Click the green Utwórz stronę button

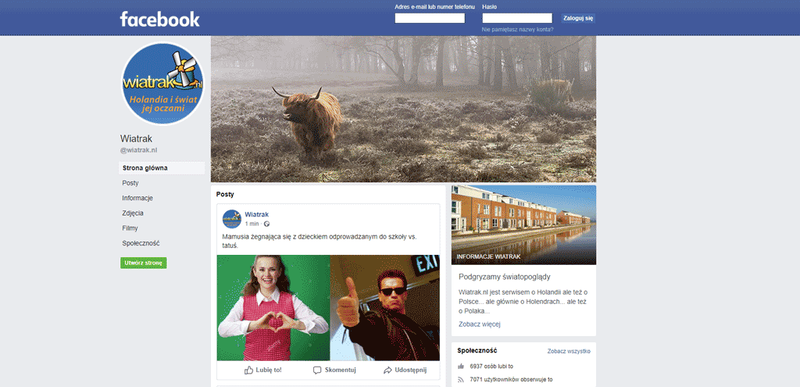coord(143,263)
